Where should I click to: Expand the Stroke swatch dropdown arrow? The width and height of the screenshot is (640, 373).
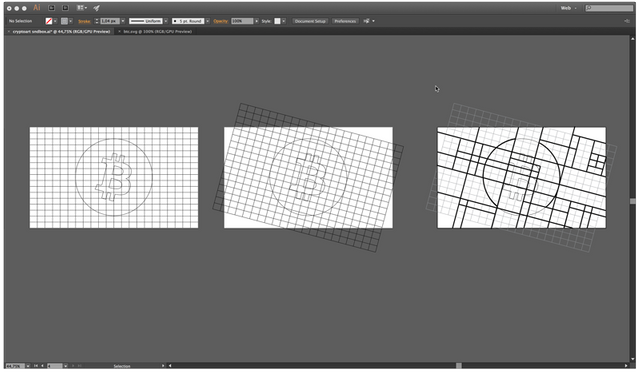[x=71, y=21]
